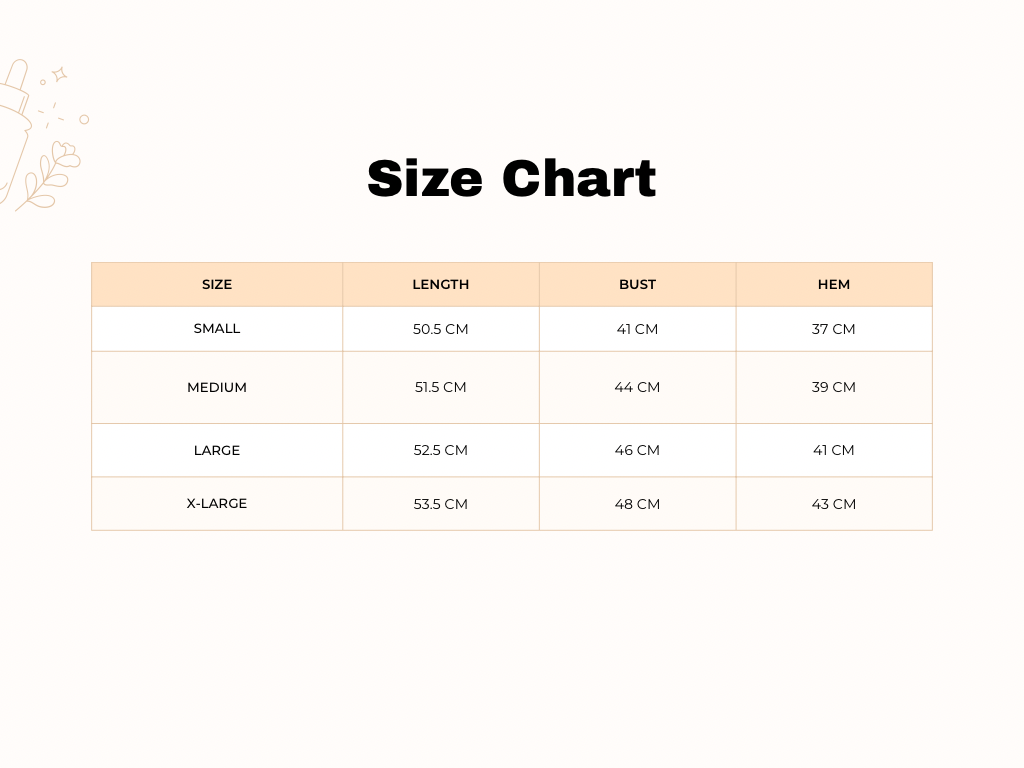
Task: Select the 53.5 CM length cell
Action: point(441,504)
